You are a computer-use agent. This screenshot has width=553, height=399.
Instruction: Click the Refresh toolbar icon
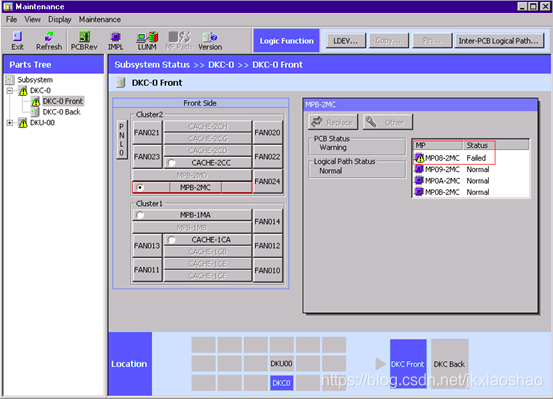click(49, 41)
